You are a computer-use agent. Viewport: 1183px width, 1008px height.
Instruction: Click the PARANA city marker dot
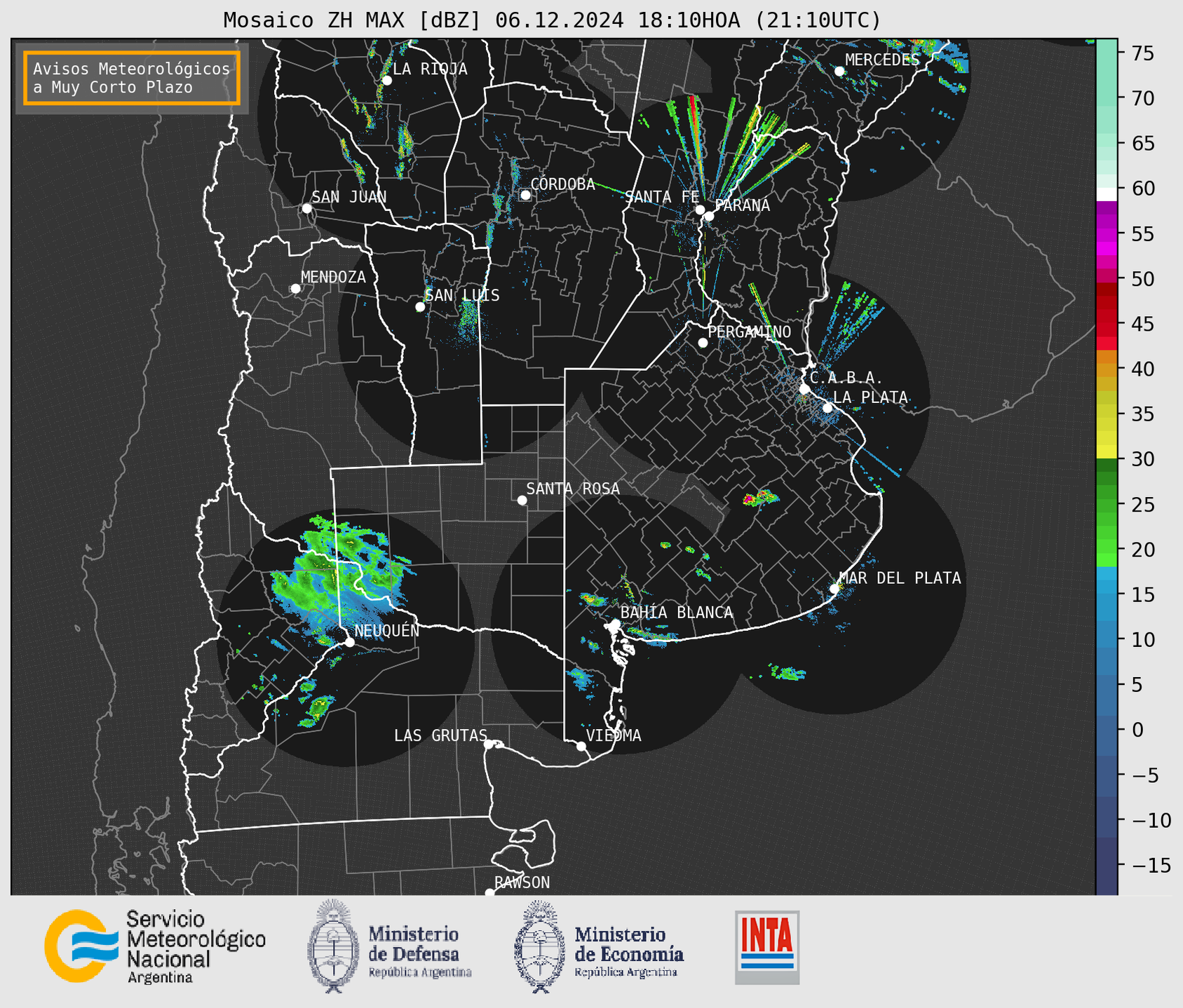709,216
